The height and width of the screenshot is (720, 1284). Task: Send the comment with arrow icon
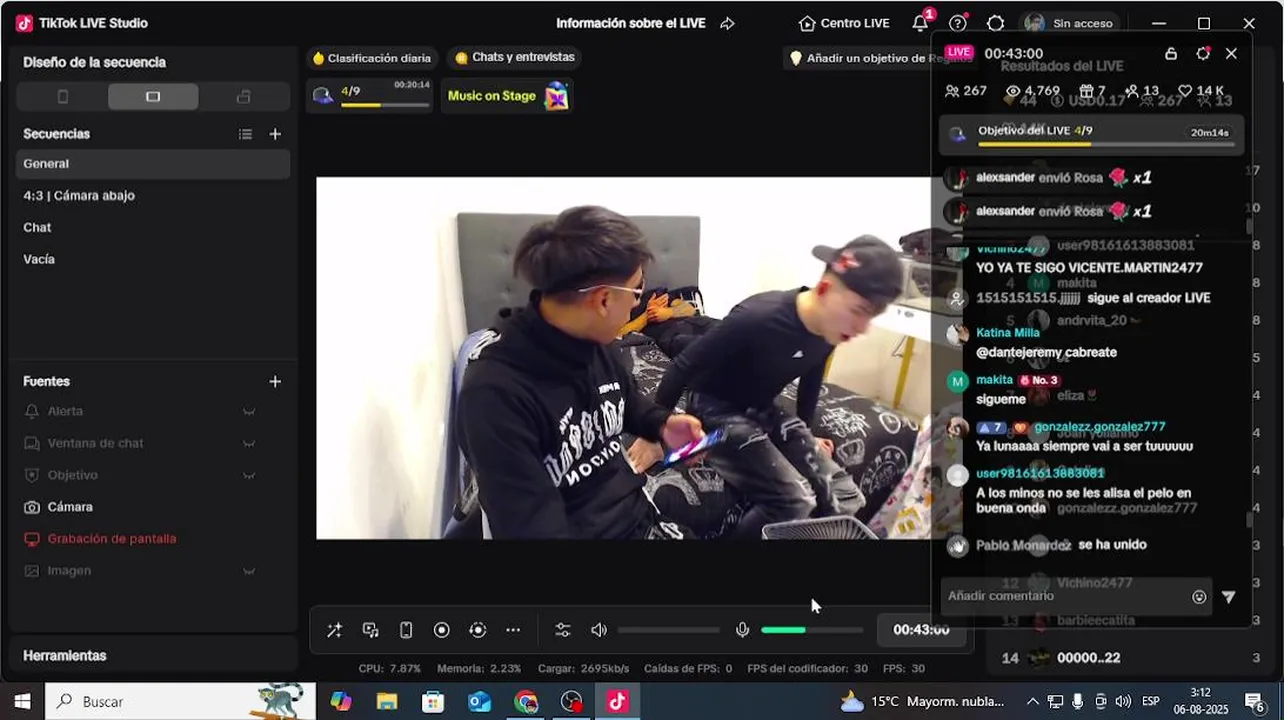coord(1229,597)
